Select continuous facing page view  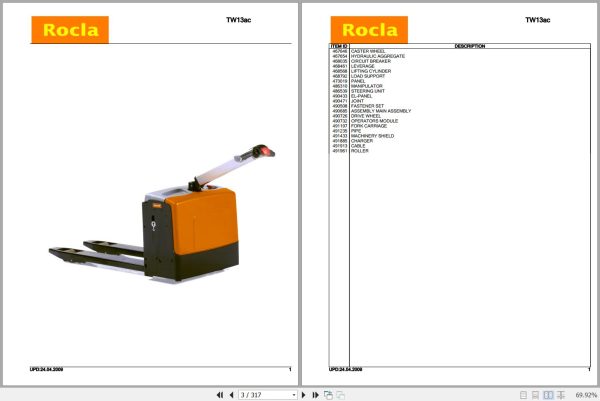tap(561, 395)
